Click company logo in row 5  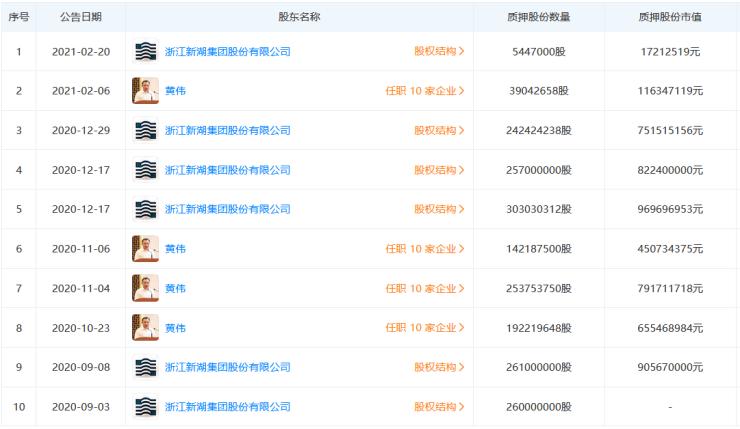(145, 209)
